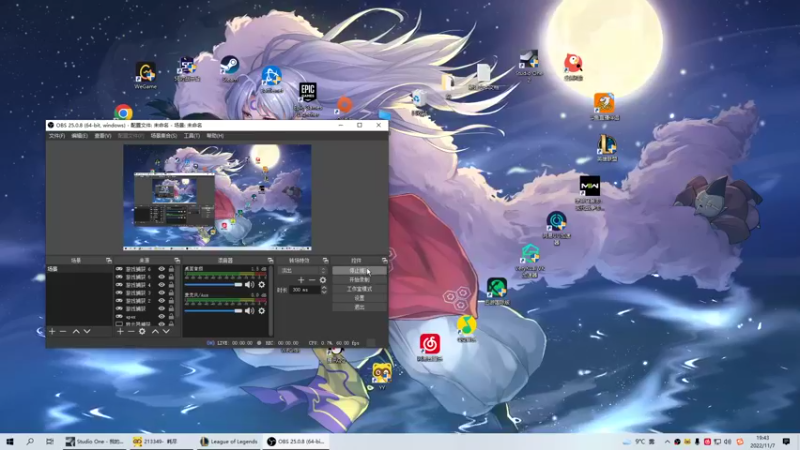Image resolution: width=800 pixels, height=450 pixels.
Task: Move the scene down with the arrow
Action: coord(87,332)
